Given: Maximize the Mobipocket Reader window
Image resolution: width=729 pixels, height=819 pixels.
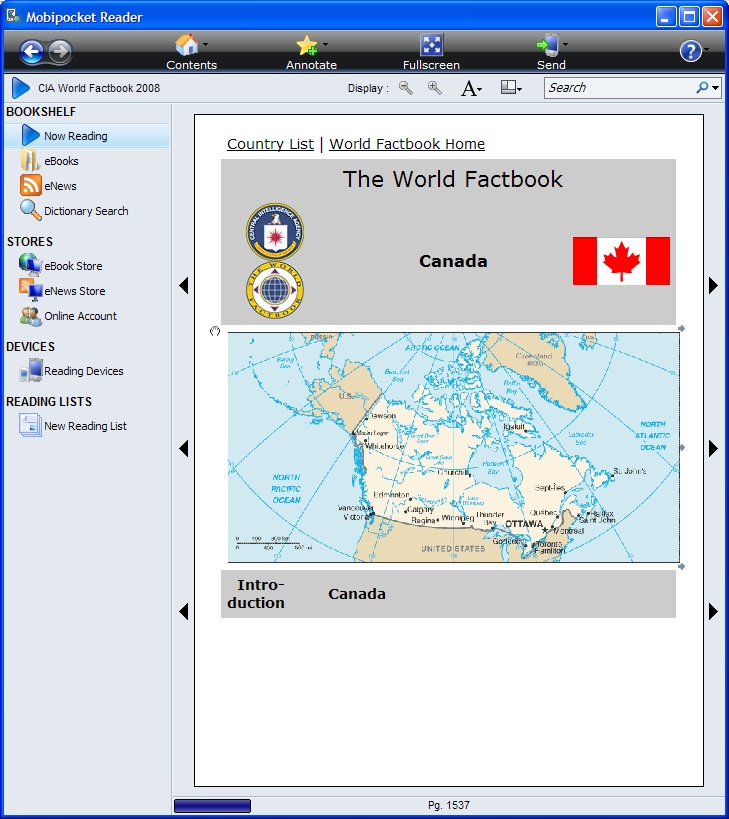Looking at the screenshot, I should [x=689, y=17].
